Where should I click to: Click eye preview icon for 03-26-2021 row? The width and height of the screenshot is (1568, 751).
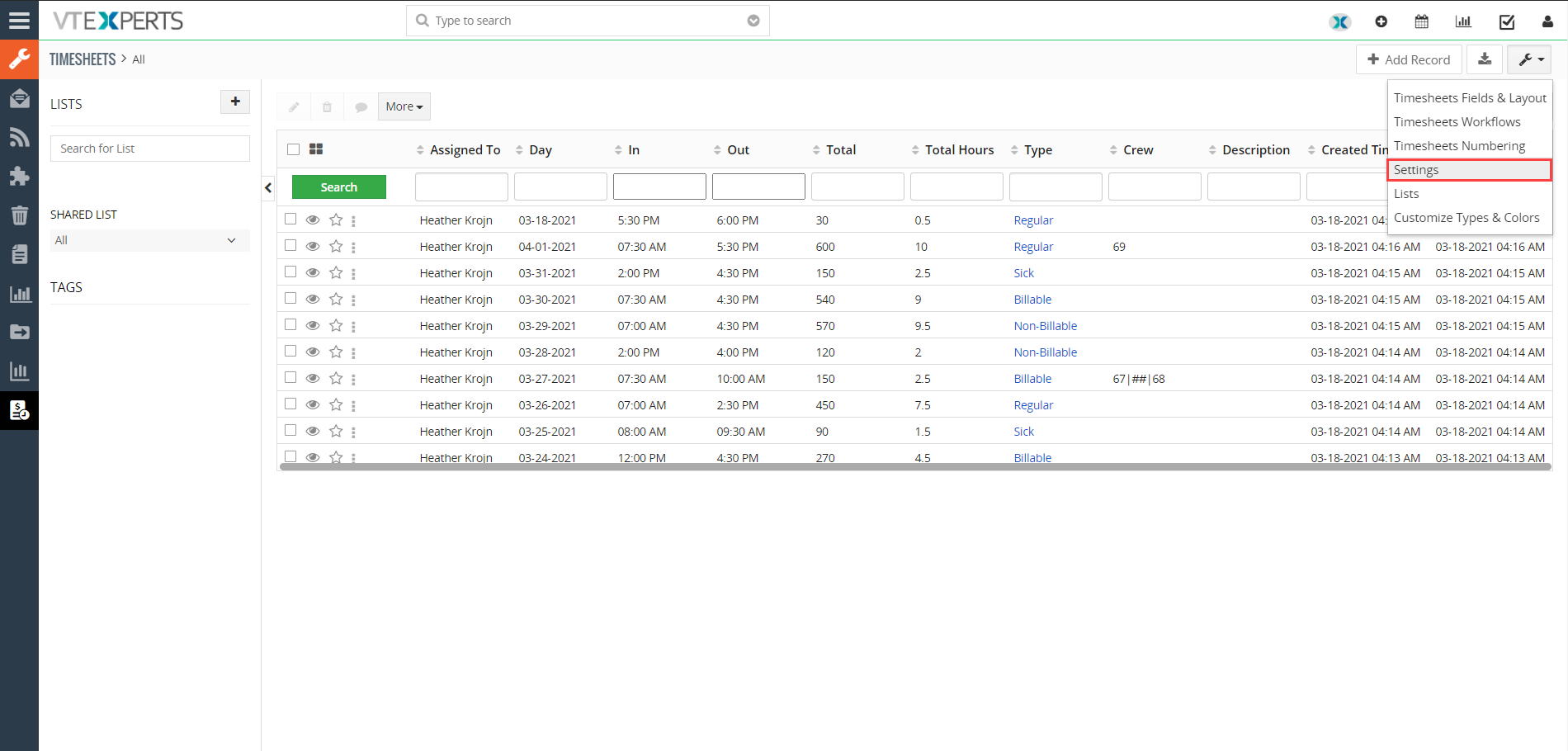coord(313,404)
